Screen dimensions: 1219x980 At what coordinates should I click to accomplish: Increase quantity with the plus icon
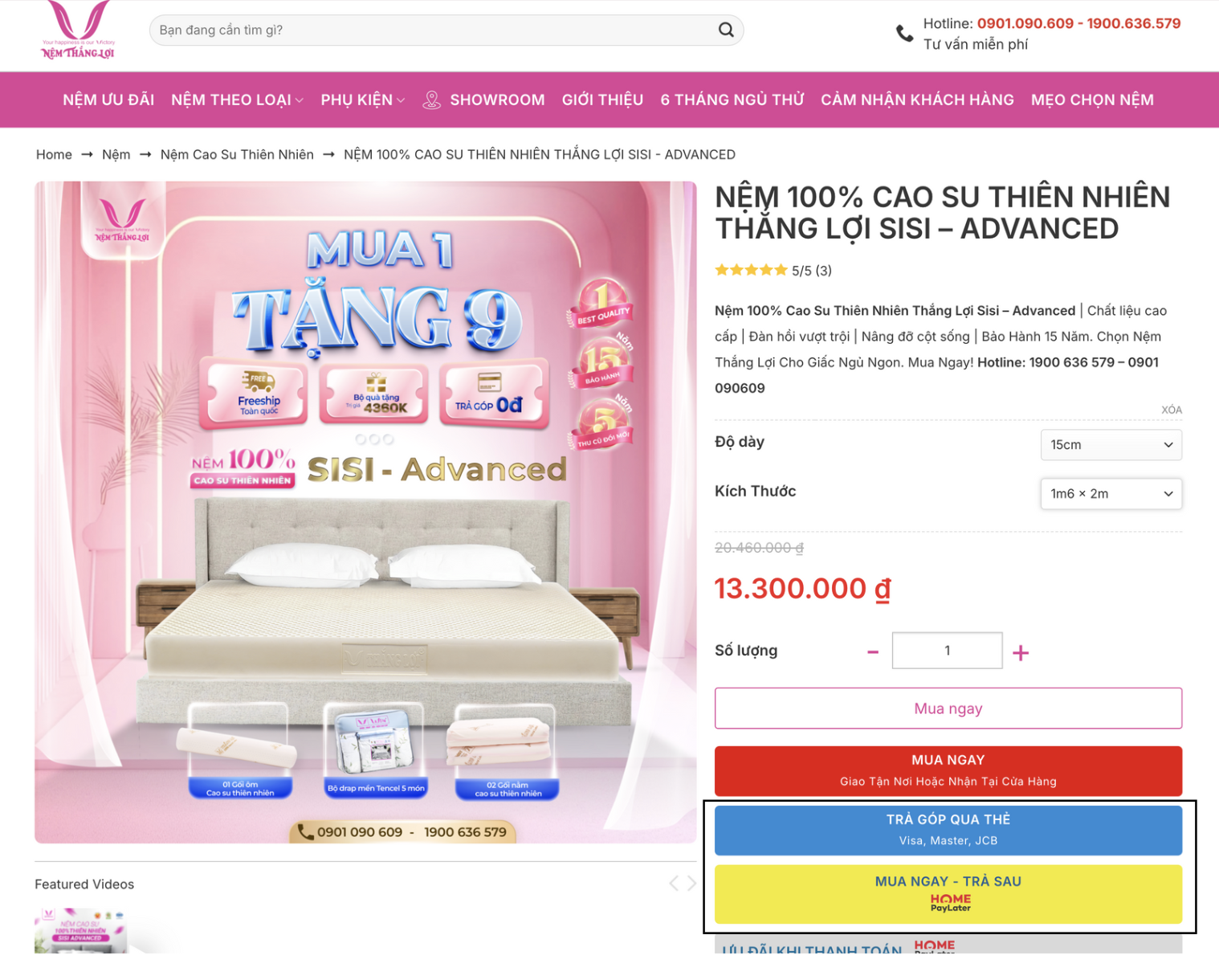(1021, 653)
